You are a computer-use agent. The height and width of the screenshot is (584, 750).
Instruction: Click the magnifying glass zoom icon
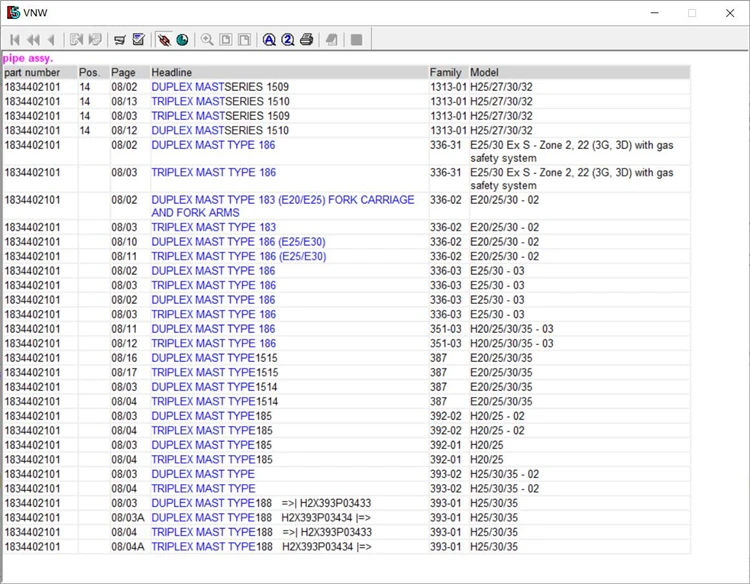207,40
